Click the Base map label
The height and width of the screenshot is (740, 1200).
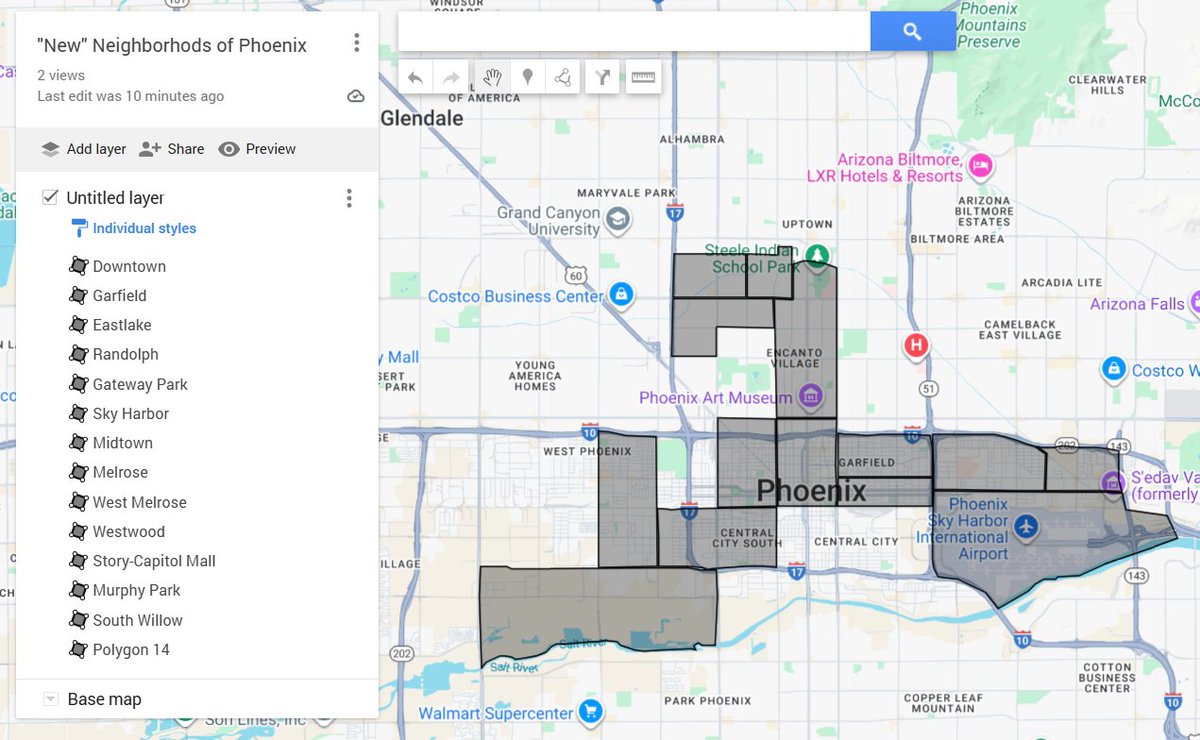[104, 699]
